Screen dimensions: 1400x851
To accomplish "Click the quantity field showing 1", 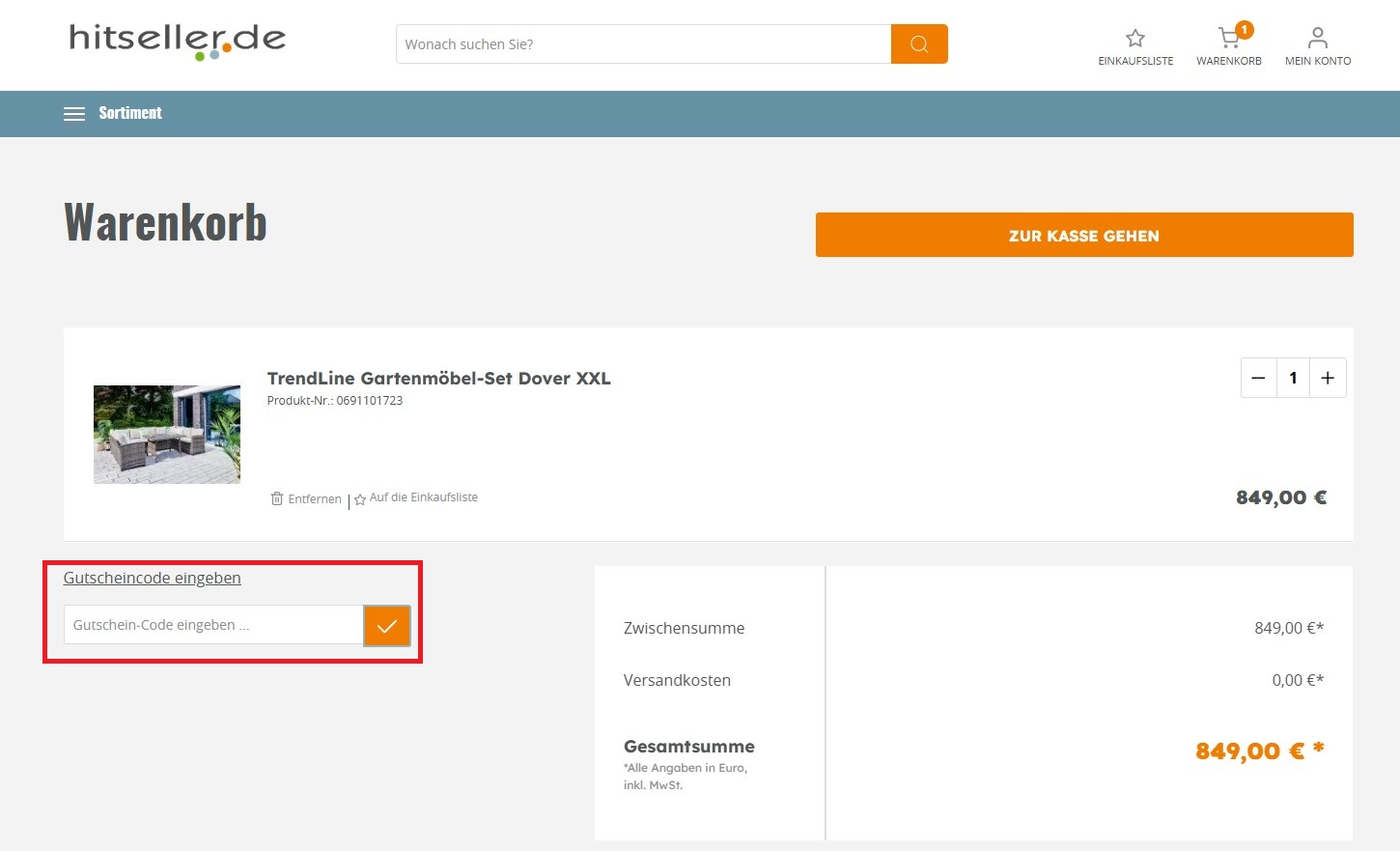I will pyautogui.click(x=1293, y=378).
